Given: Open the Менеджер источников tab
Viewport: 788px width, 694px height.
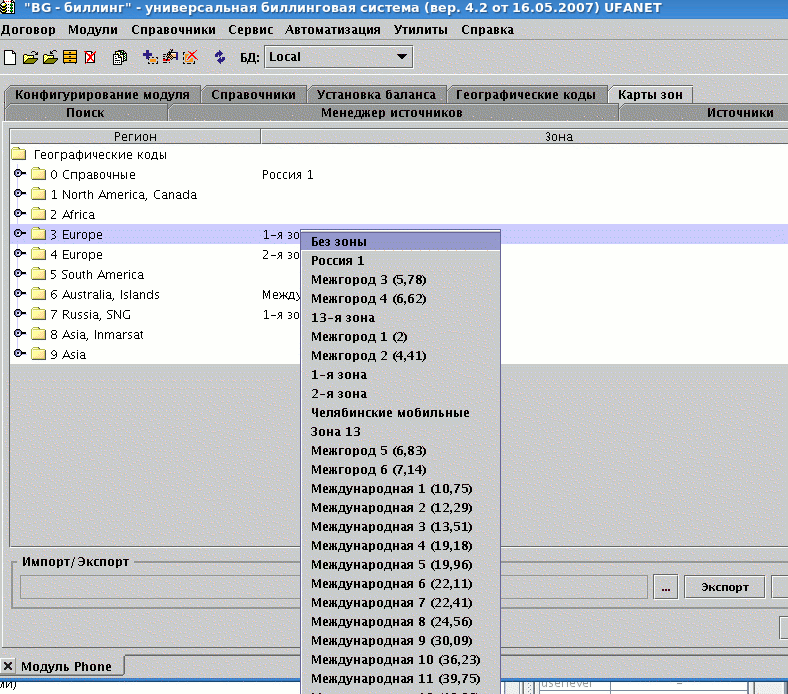Looking at the screenshot, I should click(392, 113).
